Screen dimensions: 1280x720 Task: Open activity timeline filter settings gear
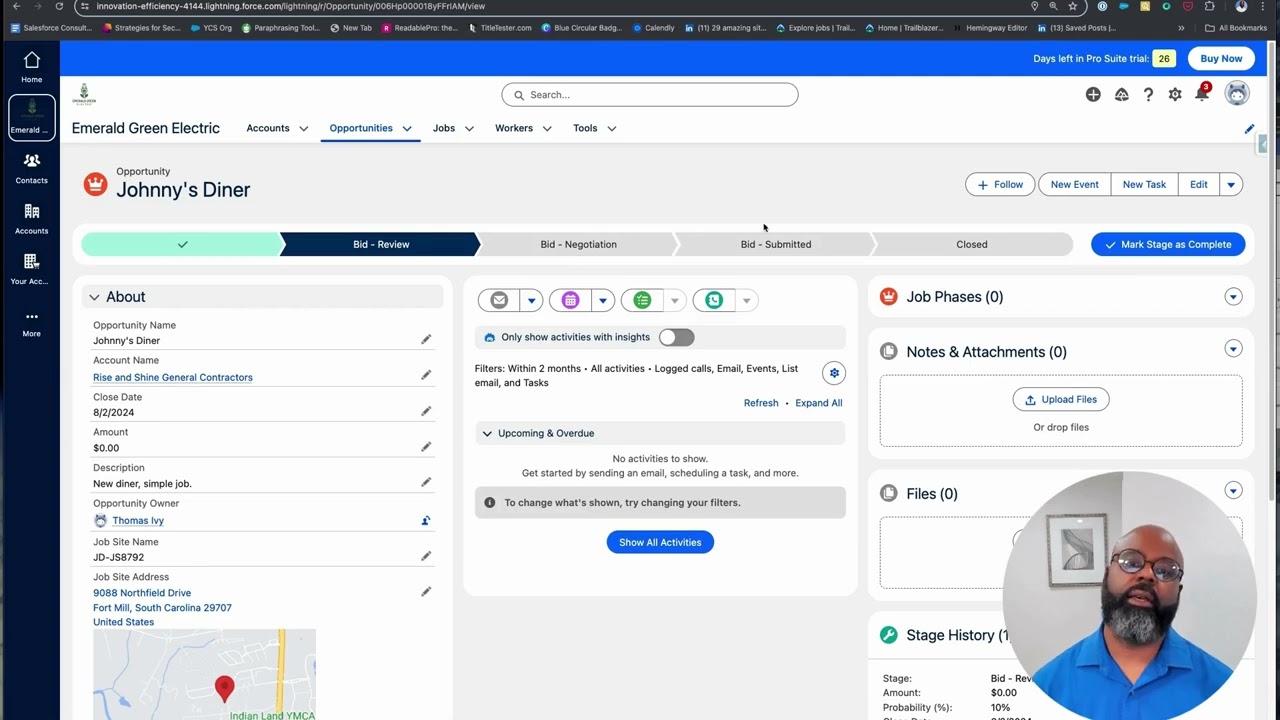(x=834, y=373)
